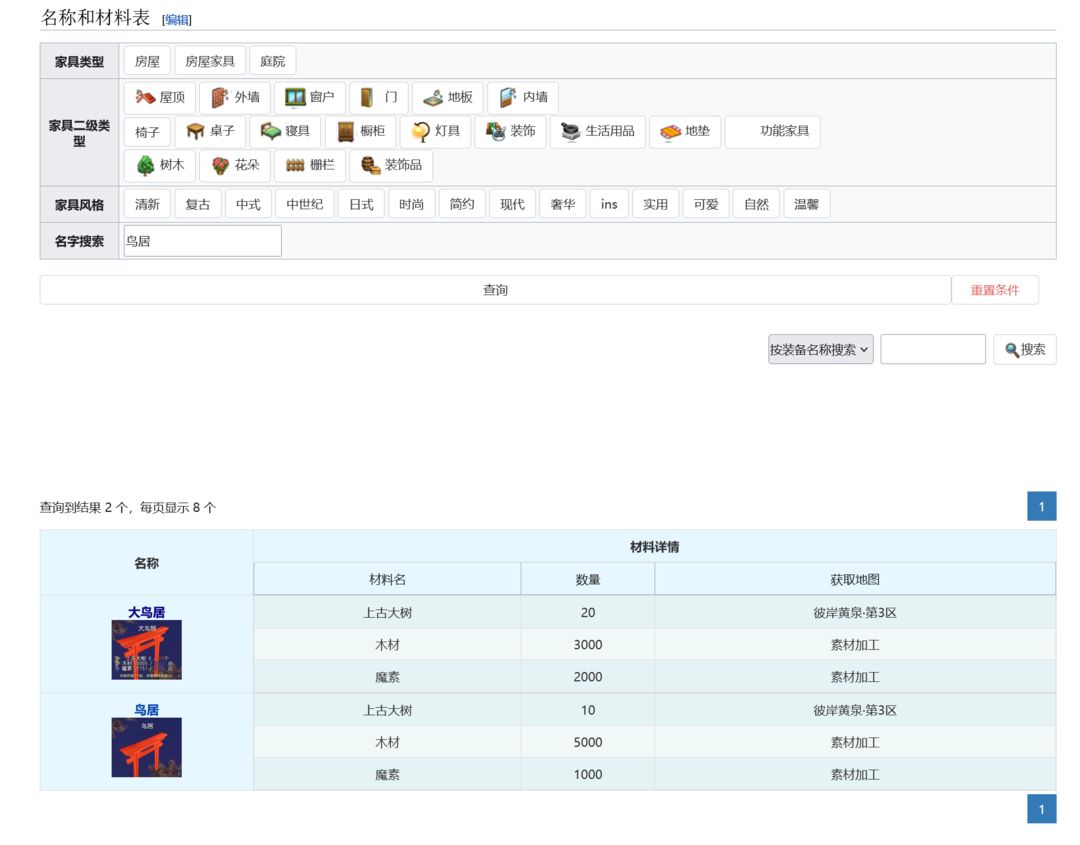Focus the empty search box beside the dropdown
Screen dimensions: 1080x845
(x=933, y=349)
